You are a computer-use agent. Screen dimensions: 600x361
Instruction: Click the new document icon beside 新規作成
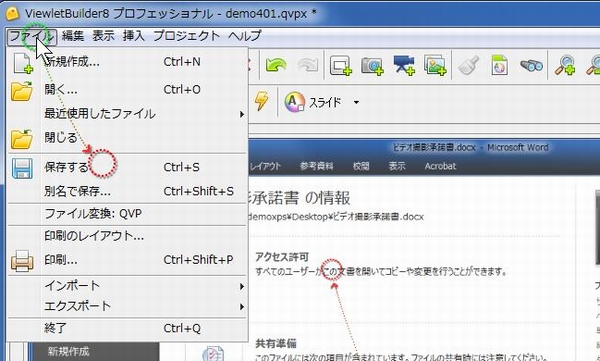pyautogui.click(x=23, y=63)
